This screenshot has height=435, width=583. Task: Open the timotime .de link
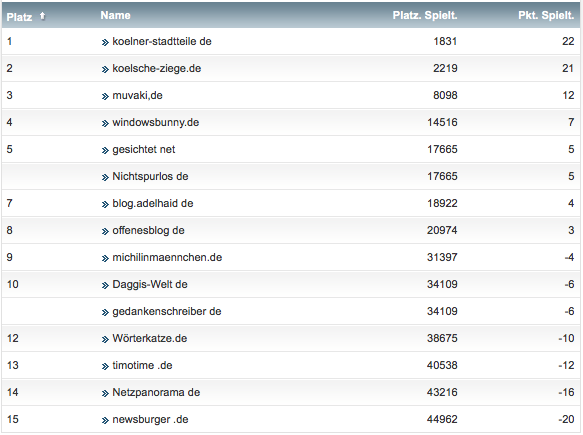[142, 365]
